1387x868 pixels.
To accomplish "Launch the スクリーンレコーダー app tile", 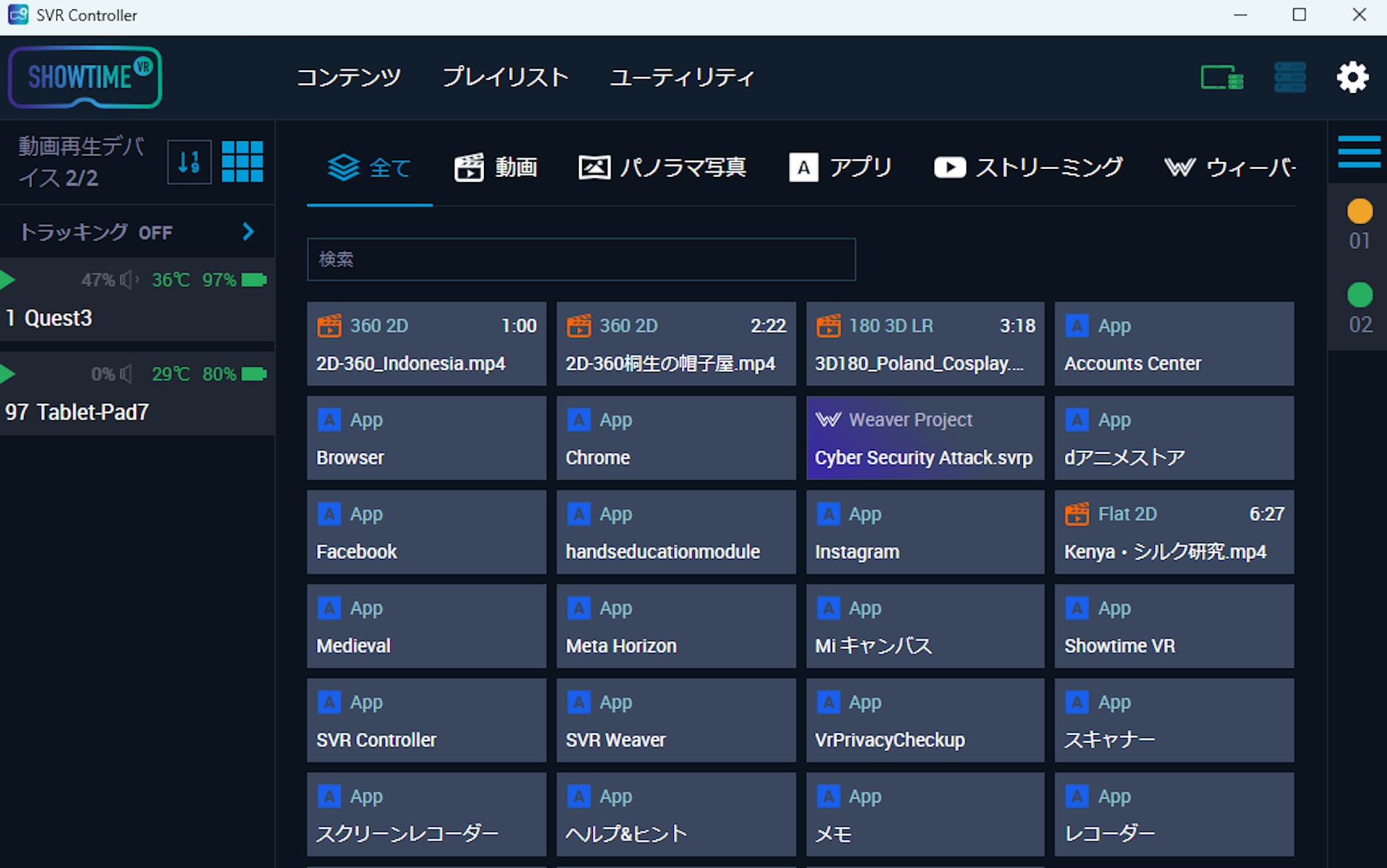I will pyautogui.click(x=427, y=815).
